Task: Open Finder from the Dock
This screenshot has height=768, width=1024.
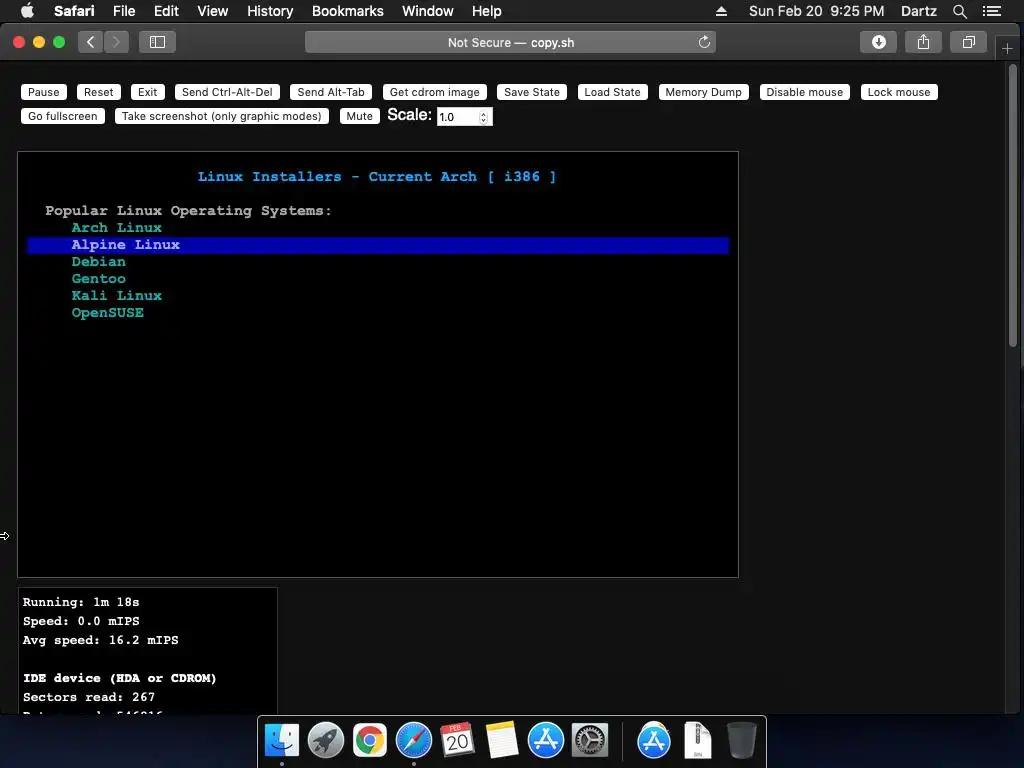Action: click(x=281, y=740)
